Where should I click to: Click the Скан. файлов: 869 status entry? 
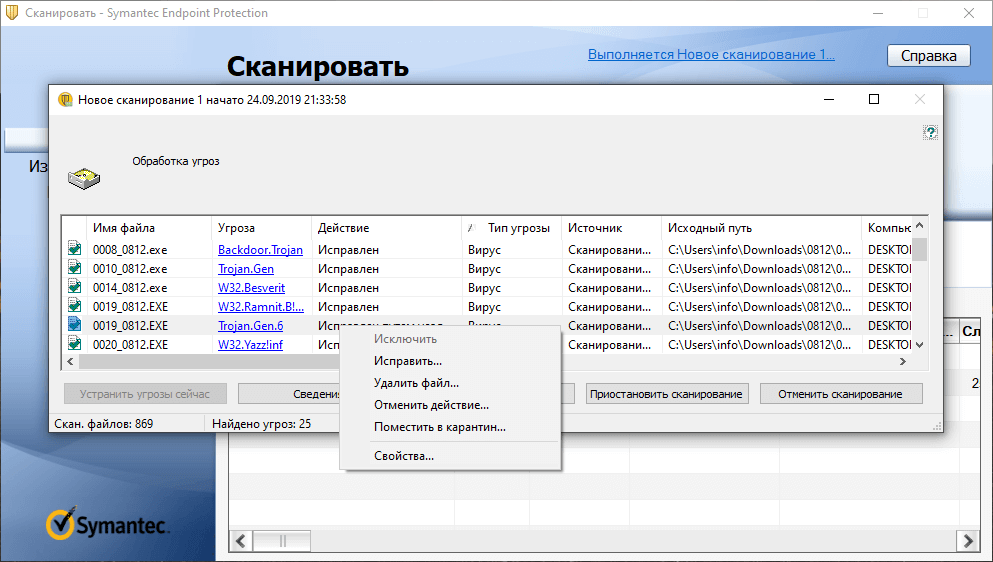104,423
